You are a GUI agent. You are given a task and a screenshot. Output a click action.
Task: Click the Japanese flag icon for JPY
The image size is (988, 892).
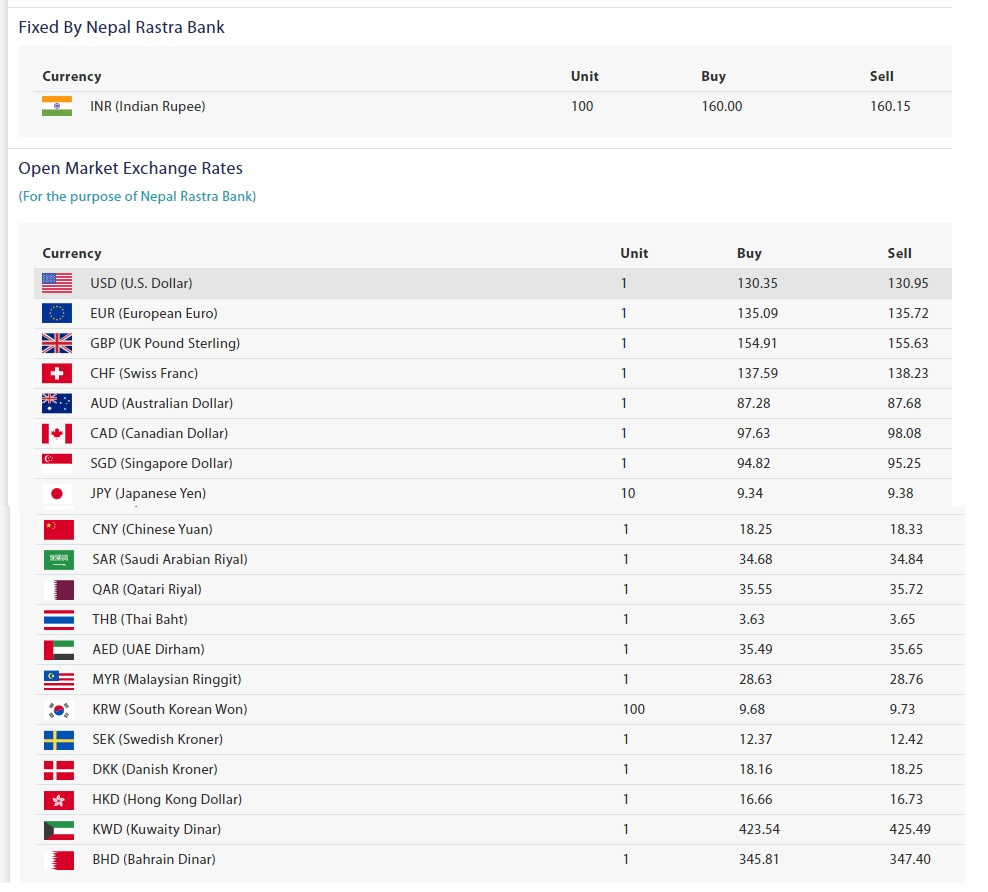(57, 494)
